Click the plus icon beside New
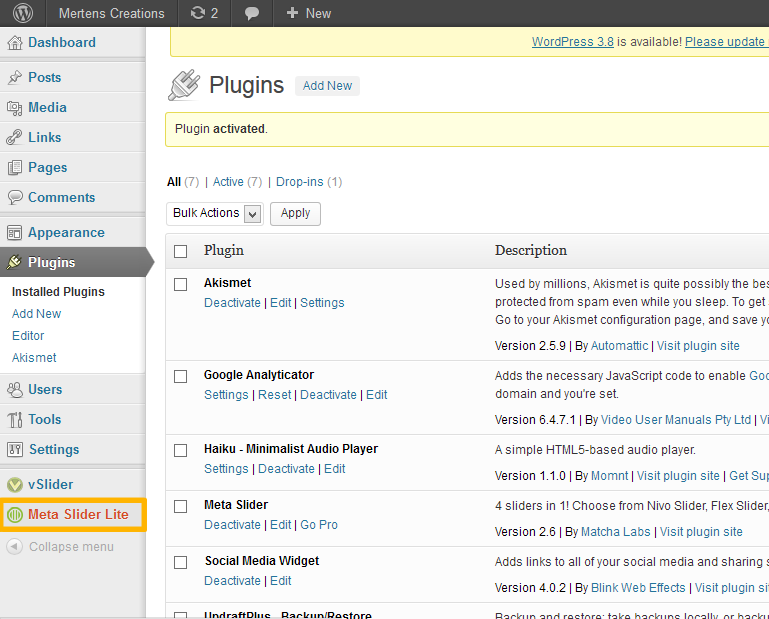The height and width of the screenshot is (619, 769). point(292,13)
